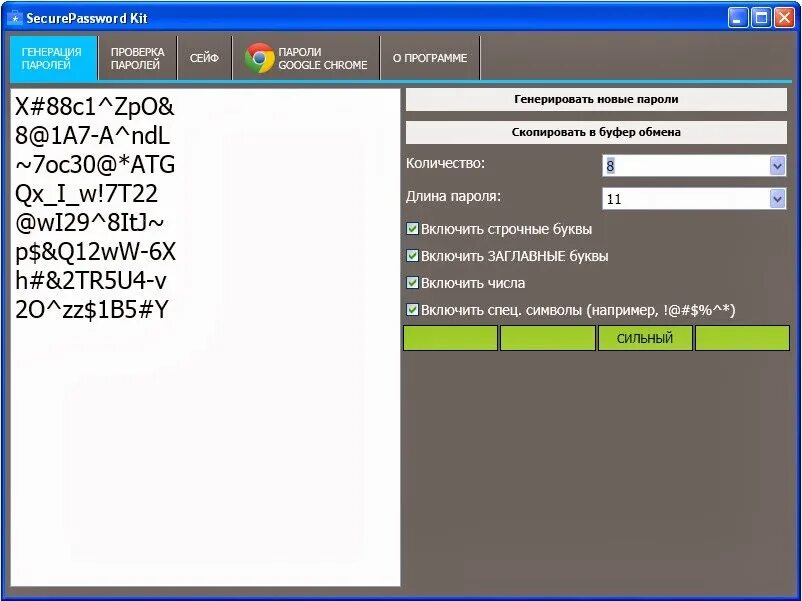802x601 pixels.
Task: Click the Количество: label
Action: 445,164
